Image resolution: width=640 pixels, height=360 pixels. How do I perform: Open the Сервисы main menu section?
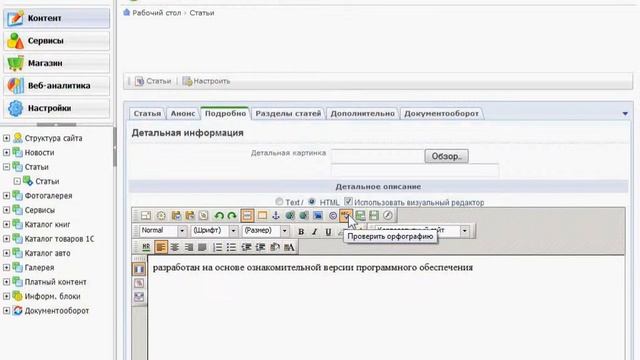pyautogui.click(x=56, y=41)
